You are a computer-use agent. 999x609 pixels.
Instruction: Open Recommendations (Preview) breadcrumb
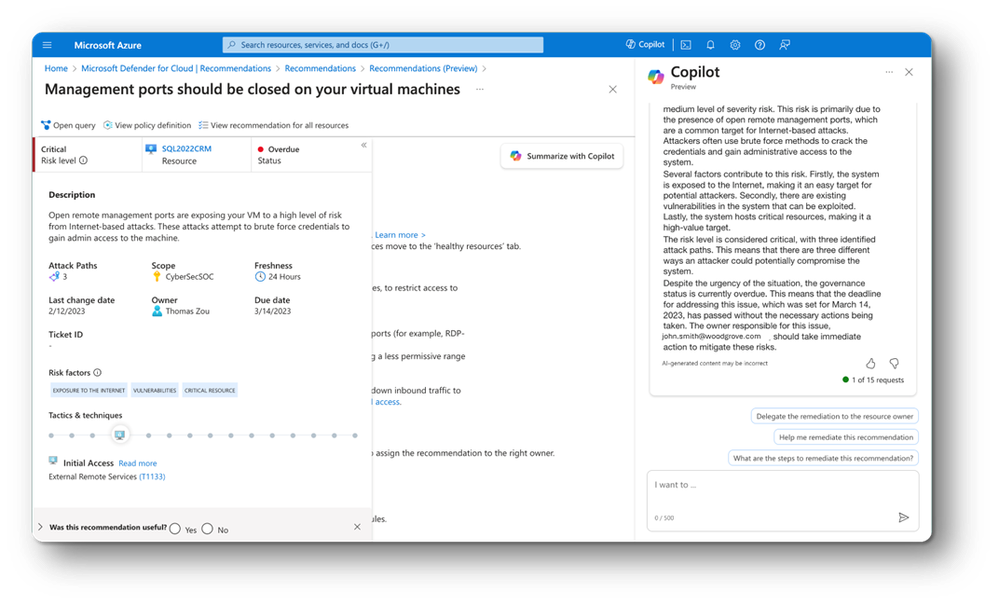[423, 68]
